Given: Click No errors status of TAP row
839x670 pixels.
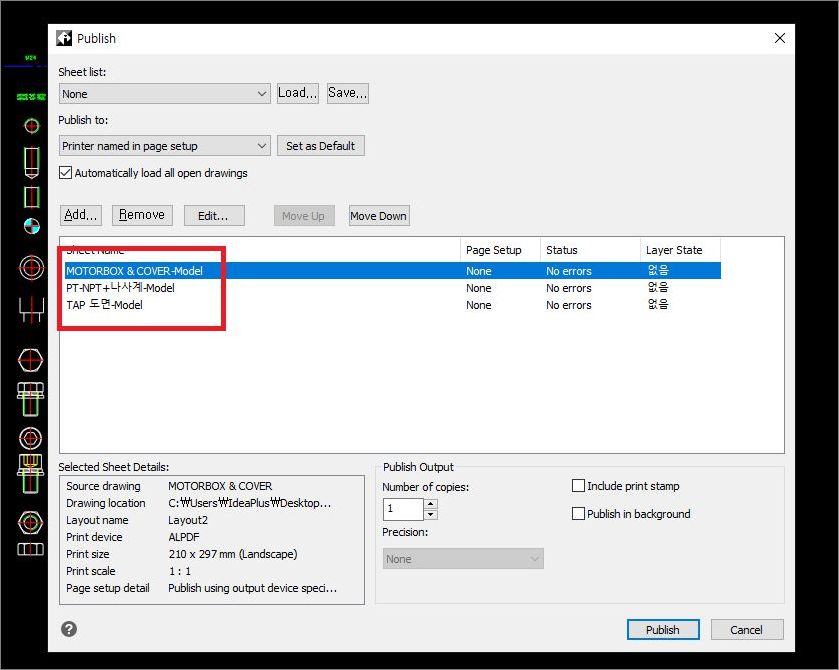Looking at the screenshot, I should point(568,305).
